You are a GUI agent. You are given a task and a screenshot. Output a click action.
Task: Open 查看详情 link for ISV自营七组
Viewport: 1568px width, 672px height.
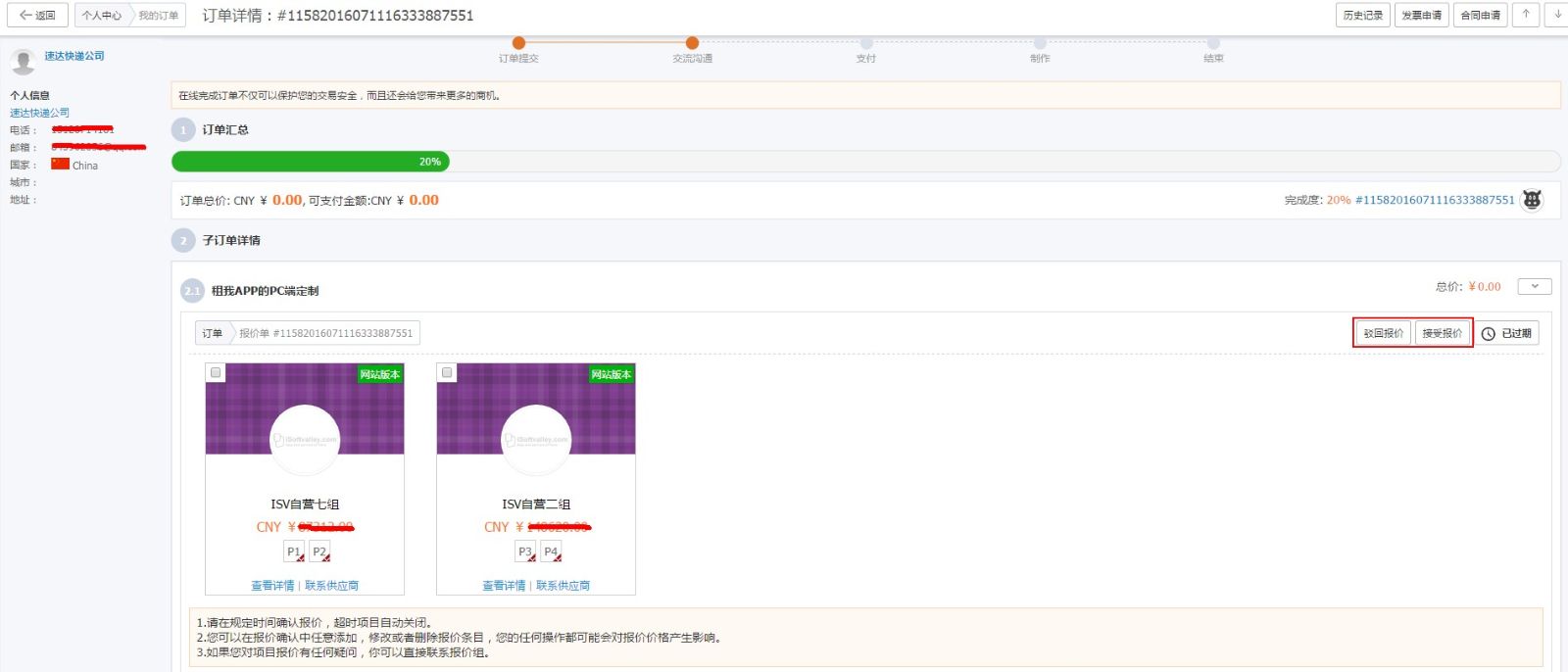click(272, 586)
